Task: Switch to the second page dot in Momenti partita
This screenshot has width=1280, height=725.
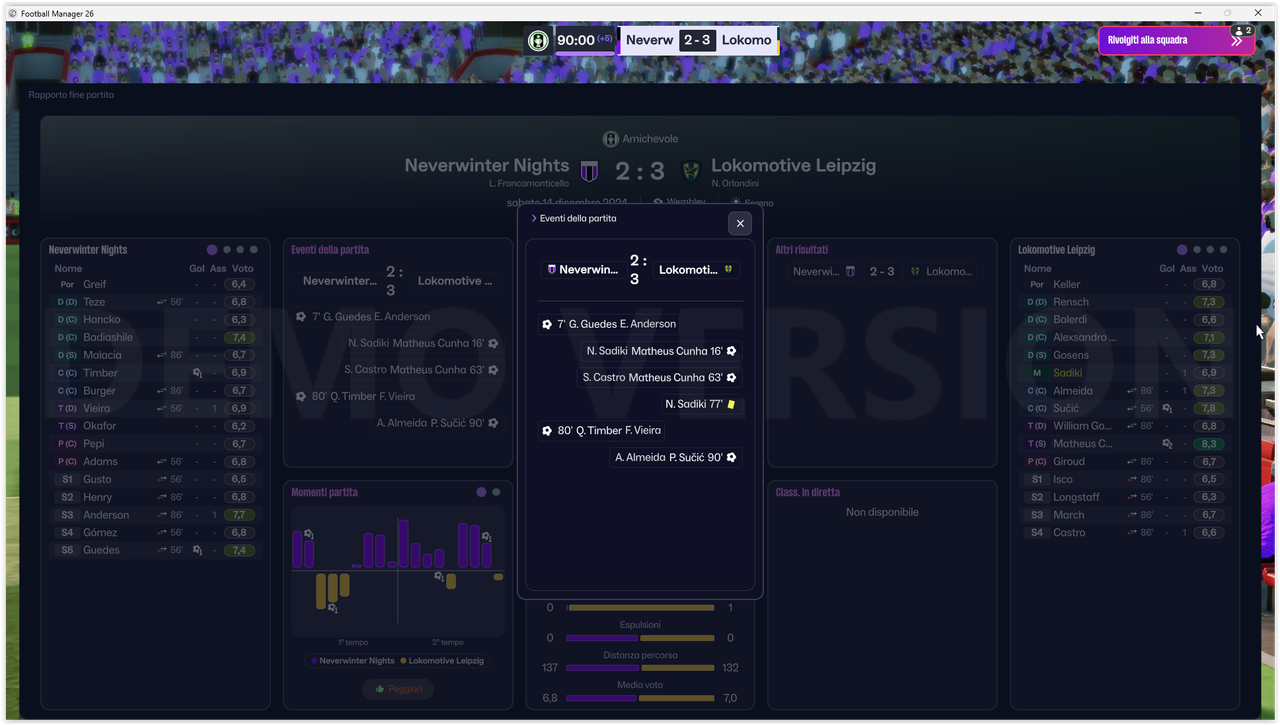Action: pos(496,492)
